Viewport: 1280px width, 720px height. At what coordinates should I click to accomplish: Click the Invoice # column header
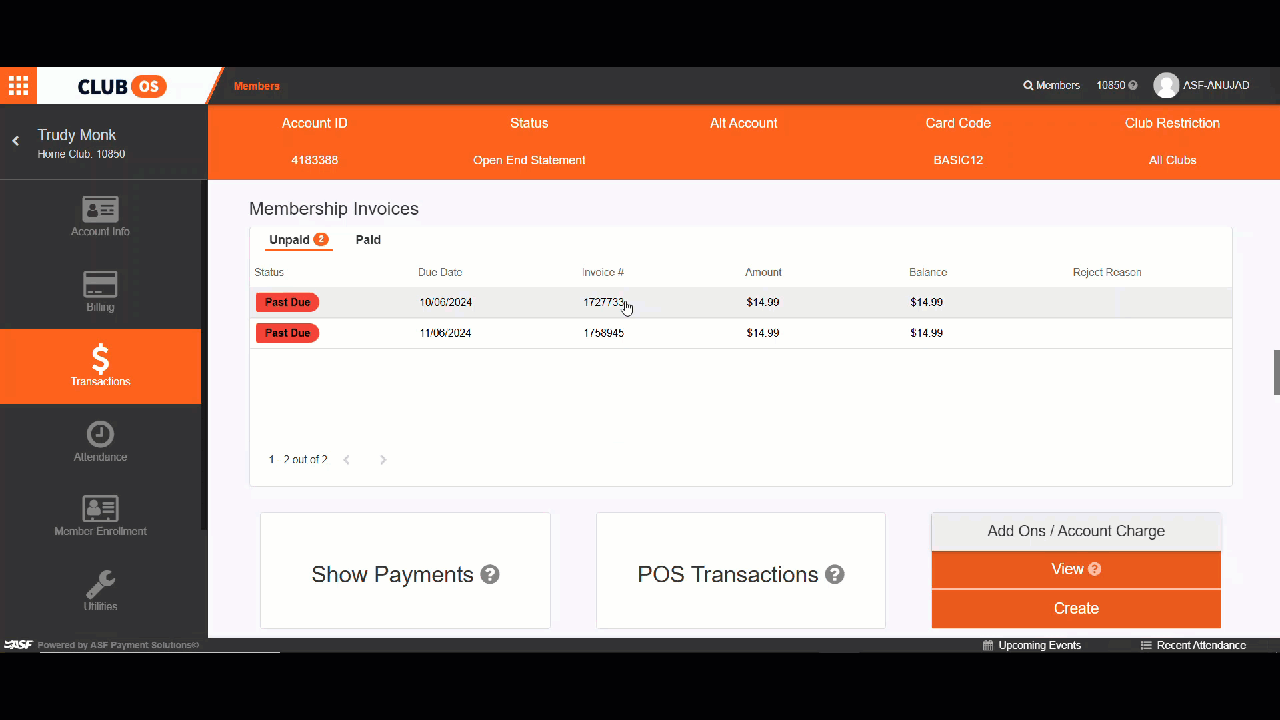tap(603, 272)
